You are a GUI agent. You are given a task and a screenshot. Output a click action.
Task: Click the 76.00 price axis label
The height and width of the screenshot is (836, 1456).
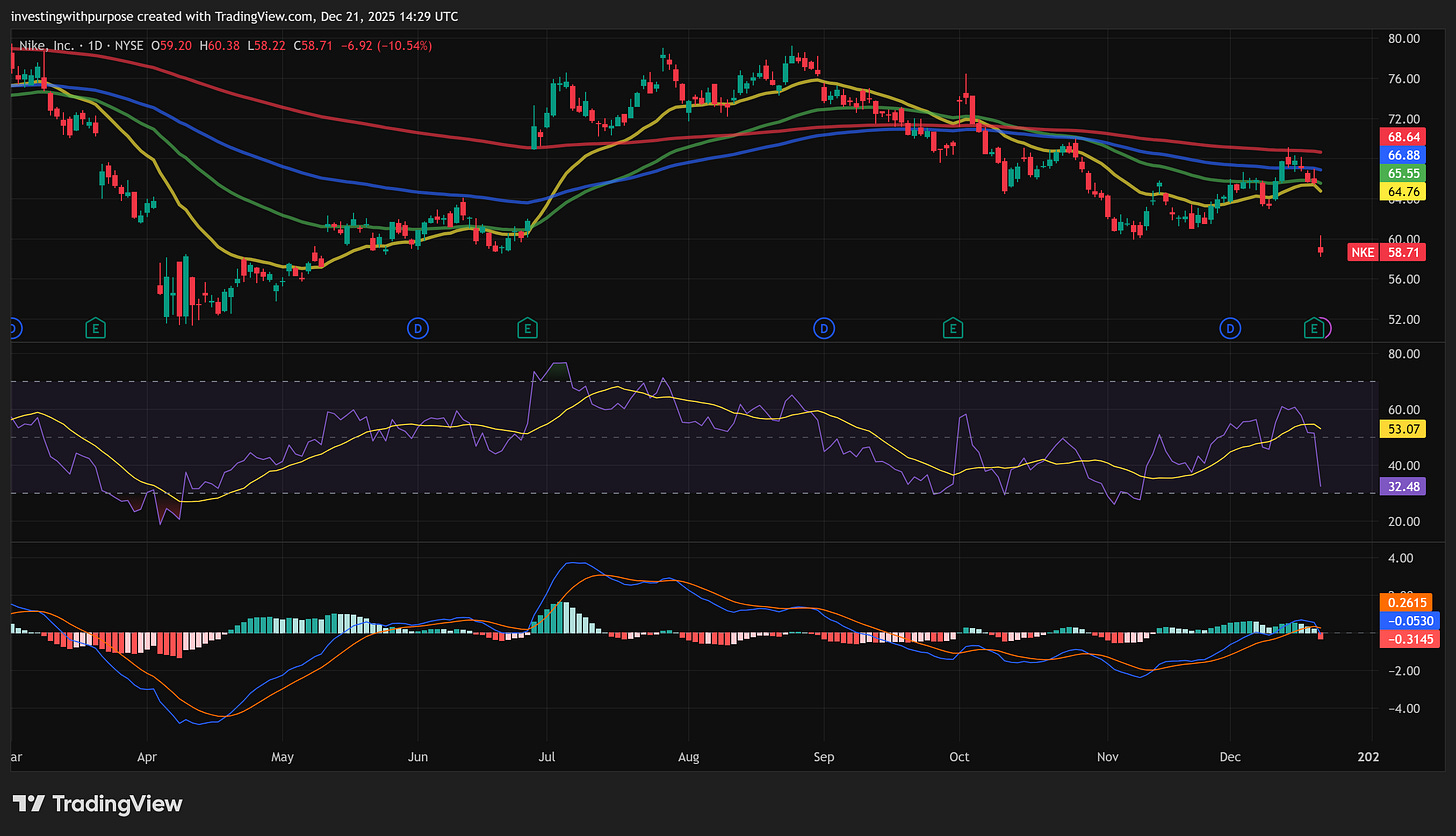pos(1402,79)
